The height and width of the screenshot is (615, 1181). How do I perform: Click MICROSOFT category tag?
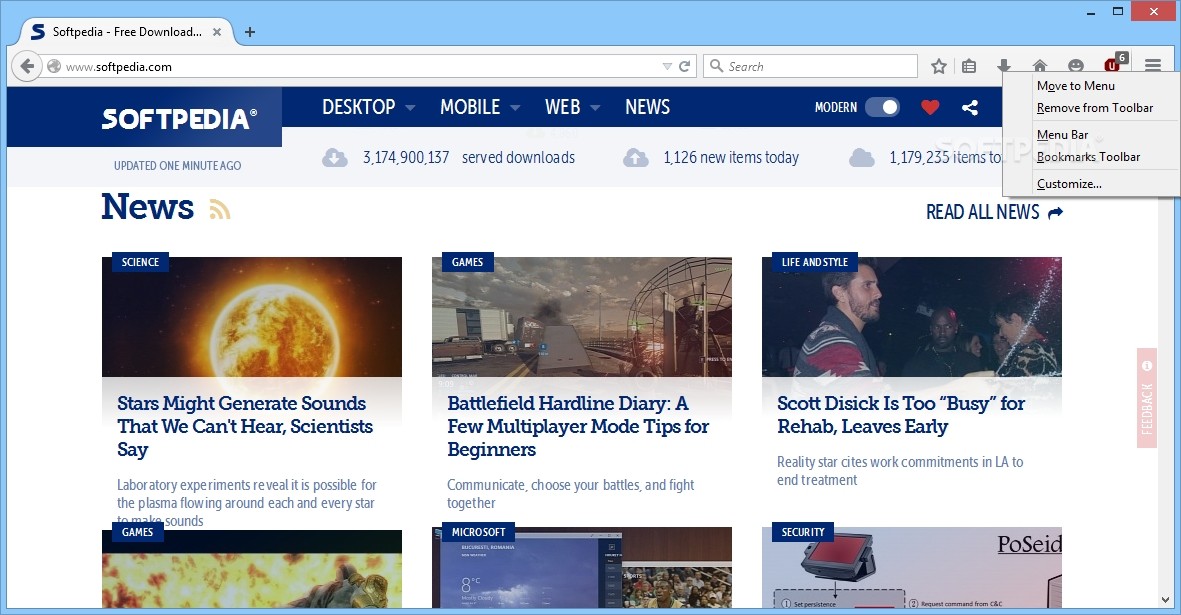(478, 532)
